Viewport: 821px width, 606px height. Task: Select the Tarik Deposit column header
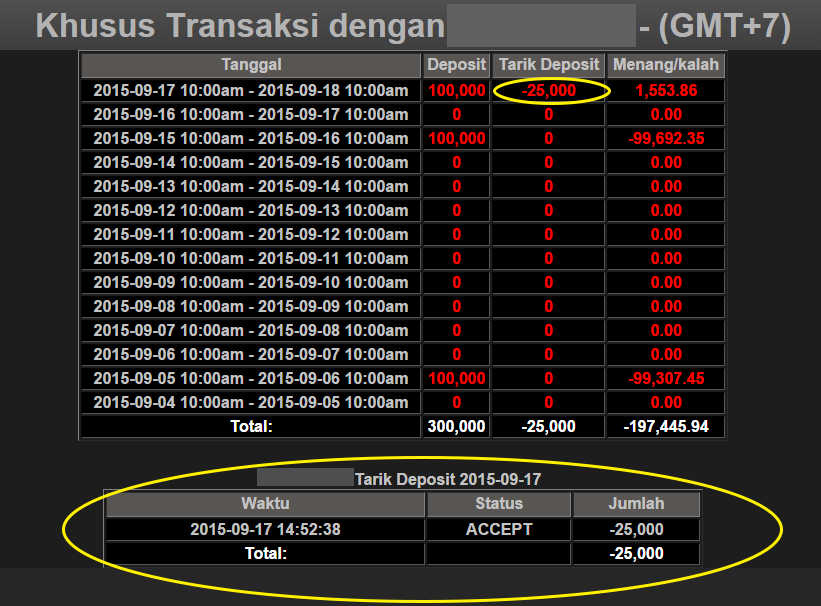[549, 65]
